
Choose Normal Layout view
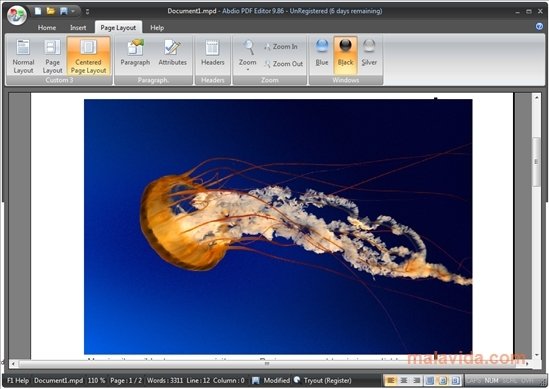pyautogui.click(x=23, y=56)
